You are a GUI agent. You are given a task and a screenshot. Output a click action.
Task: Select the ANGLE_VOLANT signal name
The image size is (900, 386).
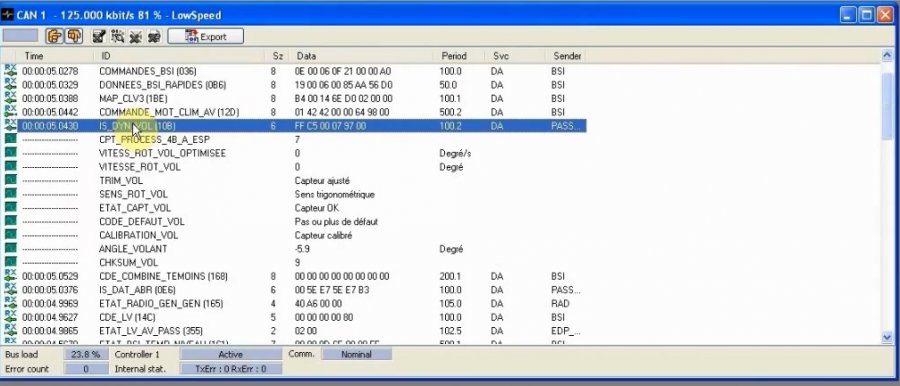133,249
